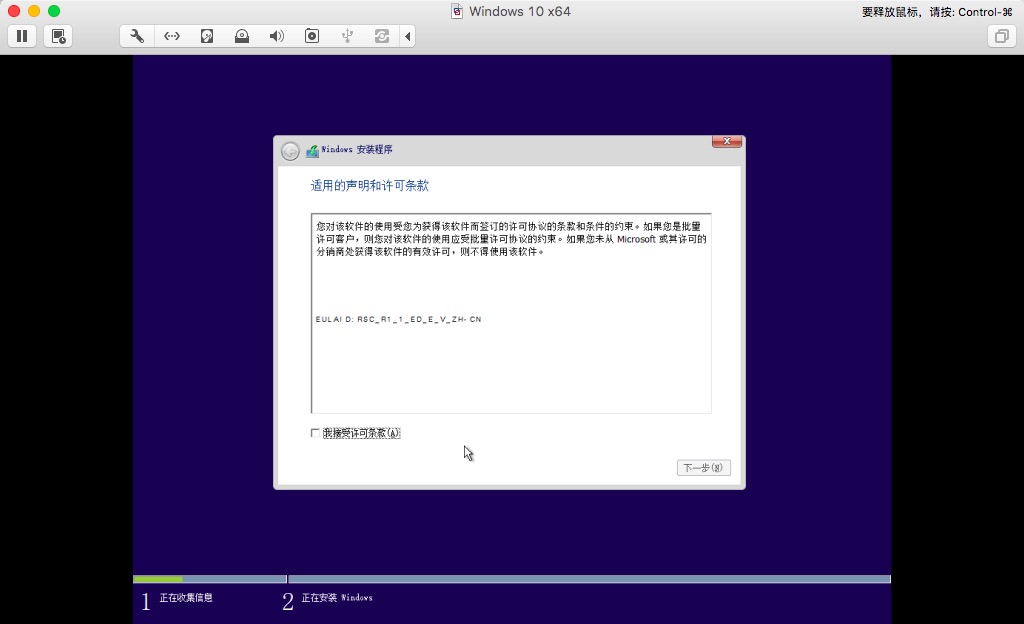Open the camera device icon
Screen dimensions: 1024x624
(312, 36)
